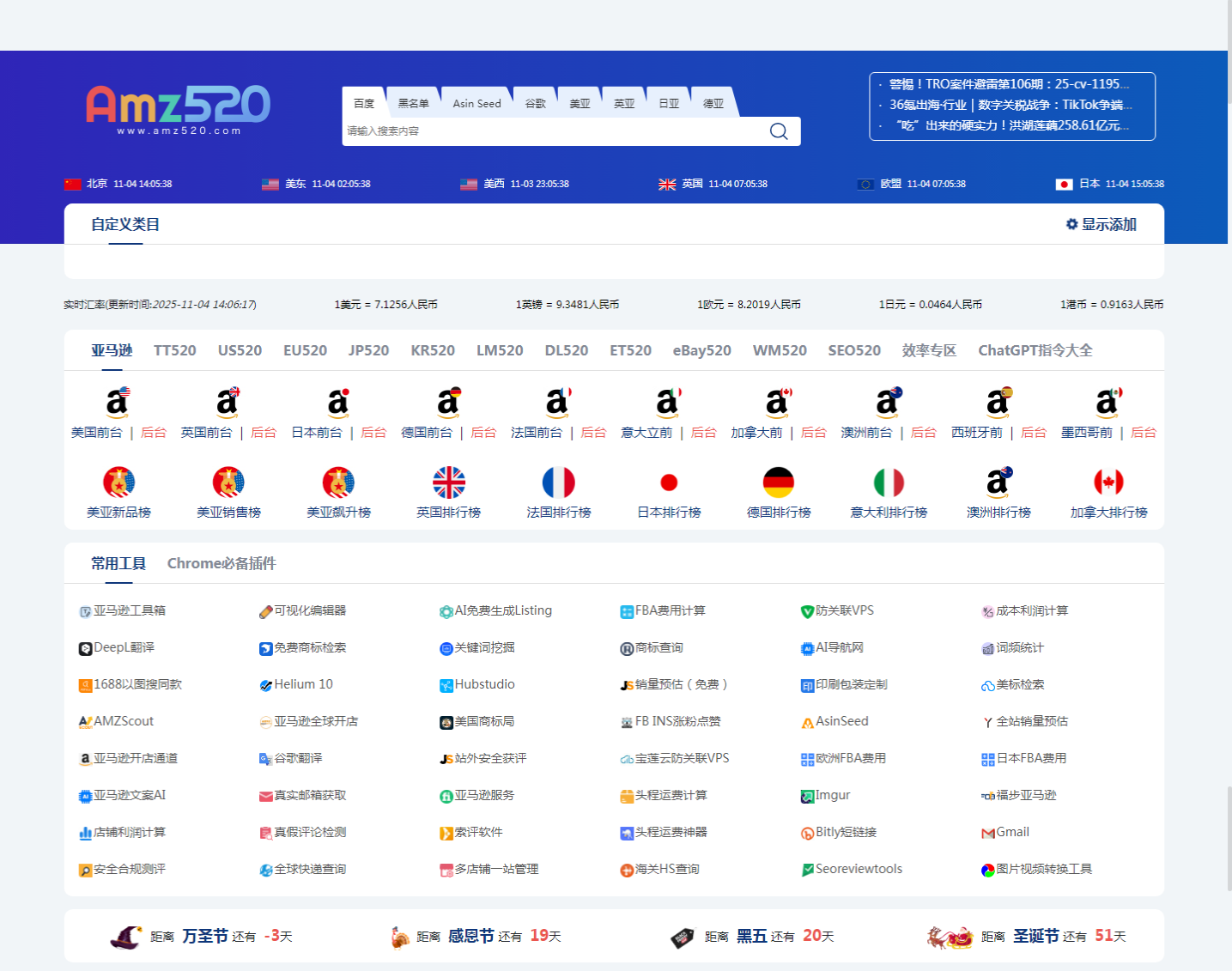Click the 后台 link next to 美国前台

tap(153, 433)
